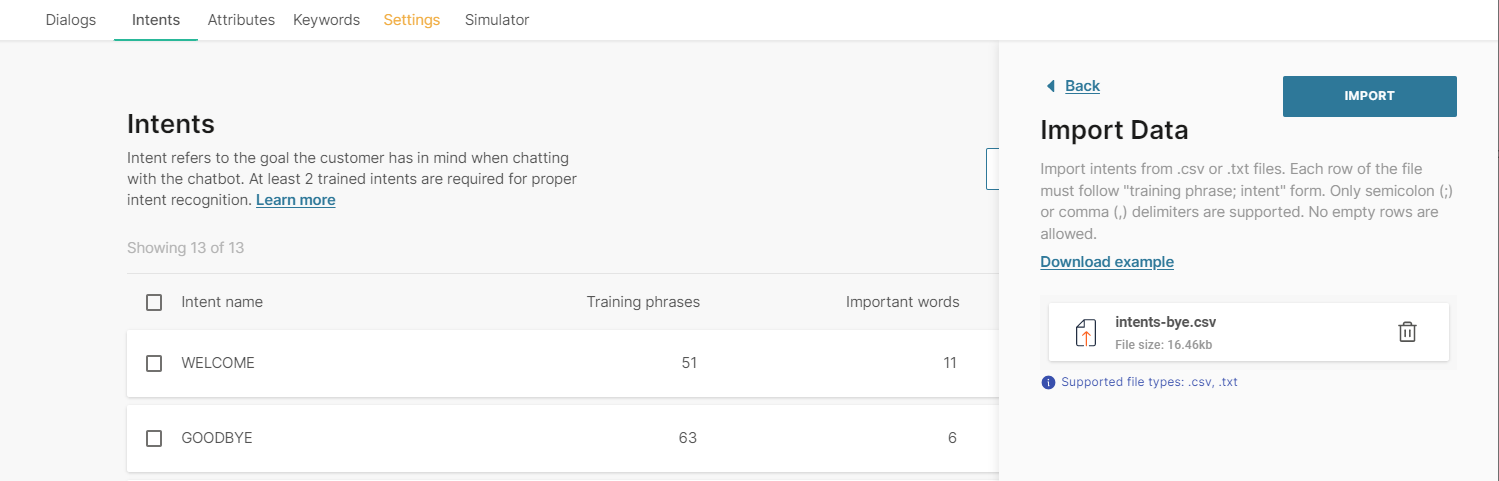Switch to the Simulator tab
This screenshot has width=1499, height=481.
click(x=497, y=20)
